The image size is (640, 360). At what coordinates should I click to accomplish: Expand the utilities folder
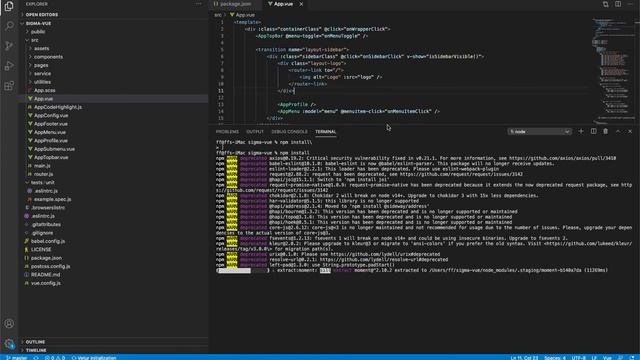42,82
